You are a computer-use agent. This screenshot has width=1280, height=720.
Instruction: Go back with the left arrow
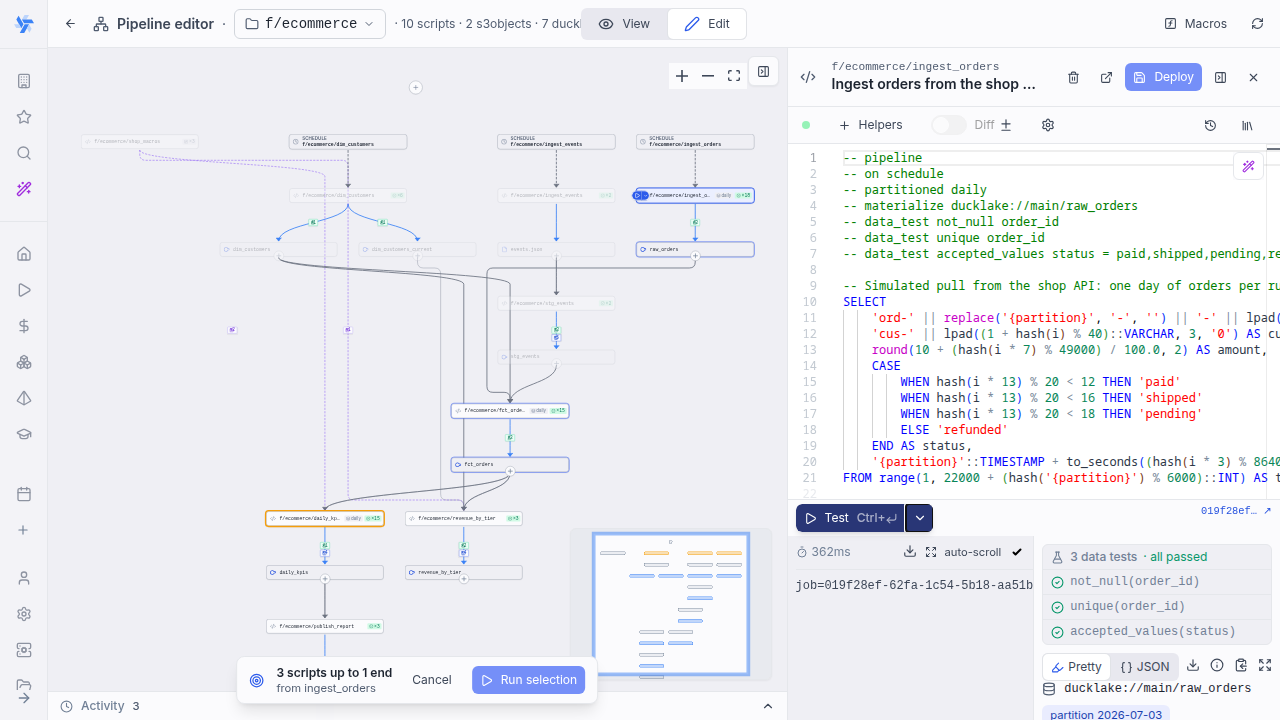click(x=70, y=24)
